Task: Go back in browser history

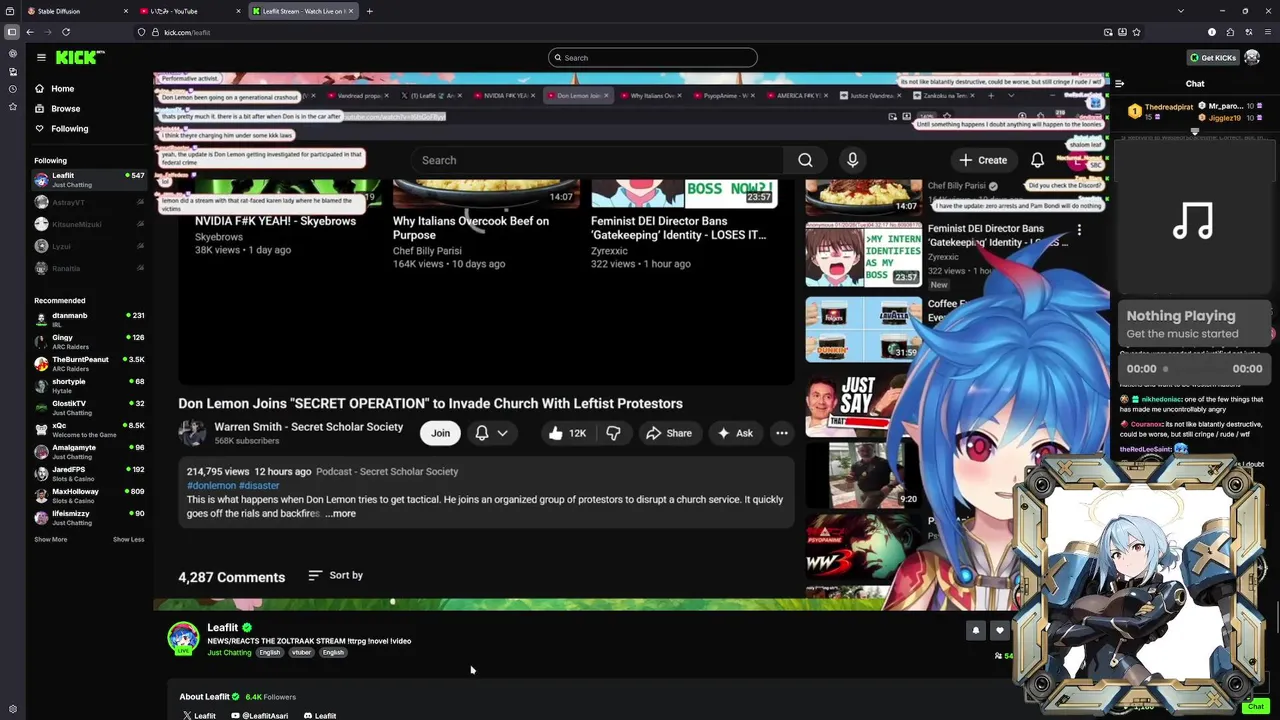Action: [30, 32]
